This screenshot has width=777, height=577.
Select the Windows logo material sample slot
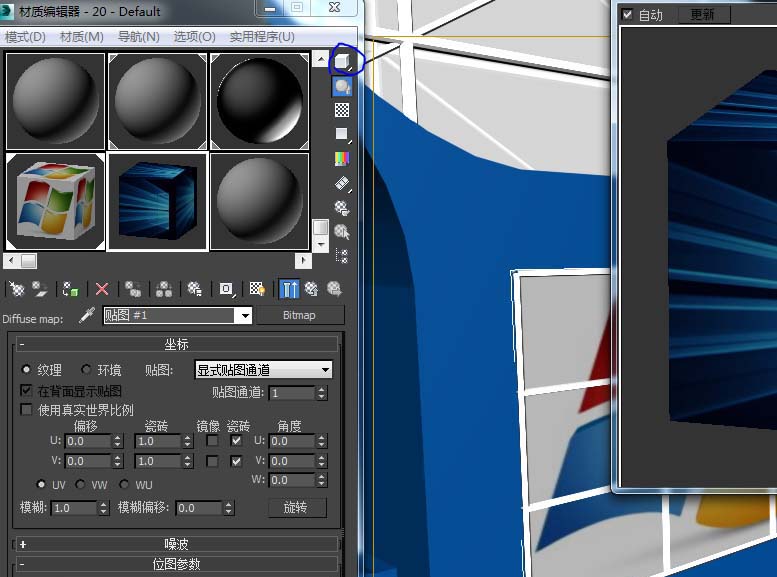[x=55, y=201]
